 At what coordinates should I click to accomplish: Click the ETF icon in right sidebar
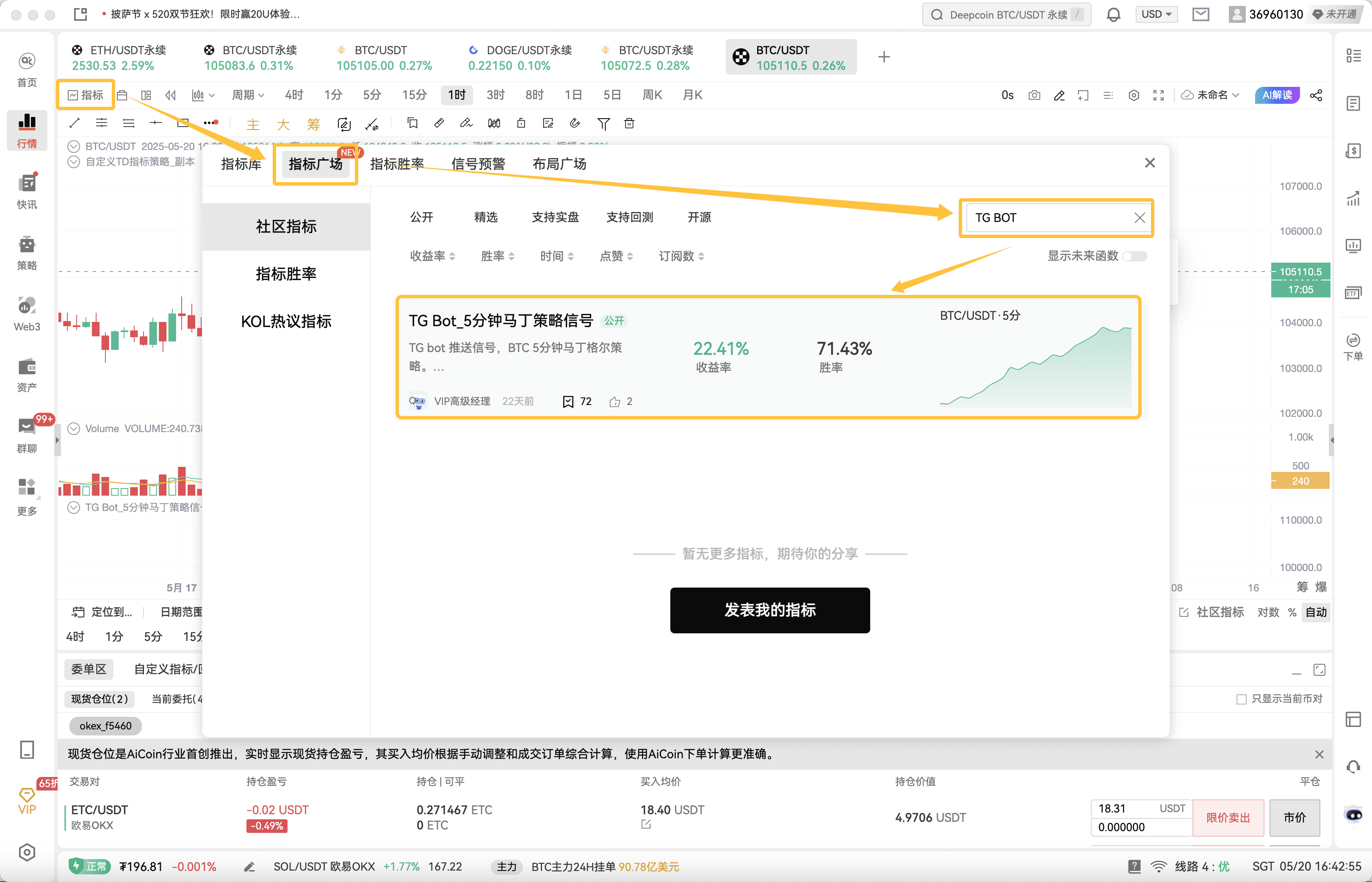1353,293
